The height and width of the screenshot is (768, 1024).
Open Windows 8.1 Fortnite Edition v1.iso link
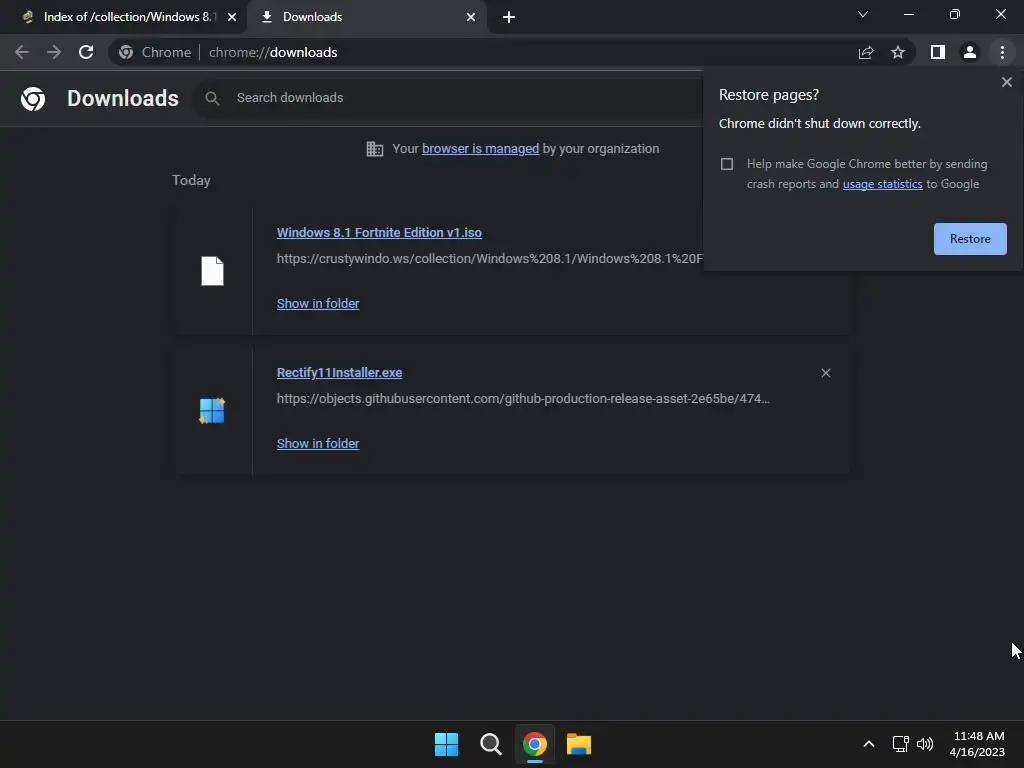point(379,232)
